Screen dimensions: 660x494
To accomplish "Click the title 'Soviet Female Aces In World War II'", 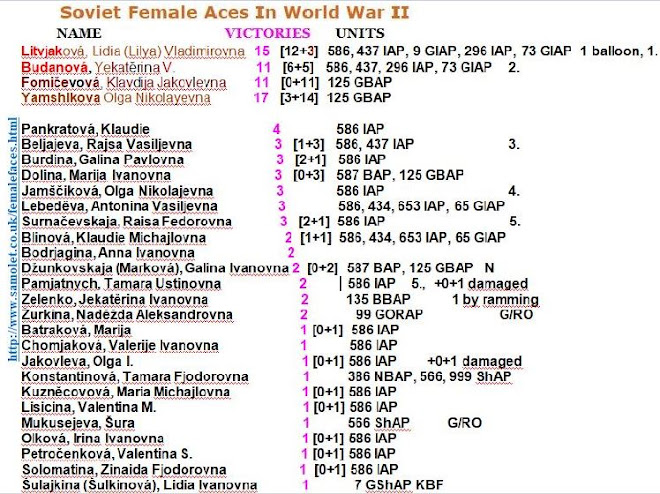I will (234, 12).
